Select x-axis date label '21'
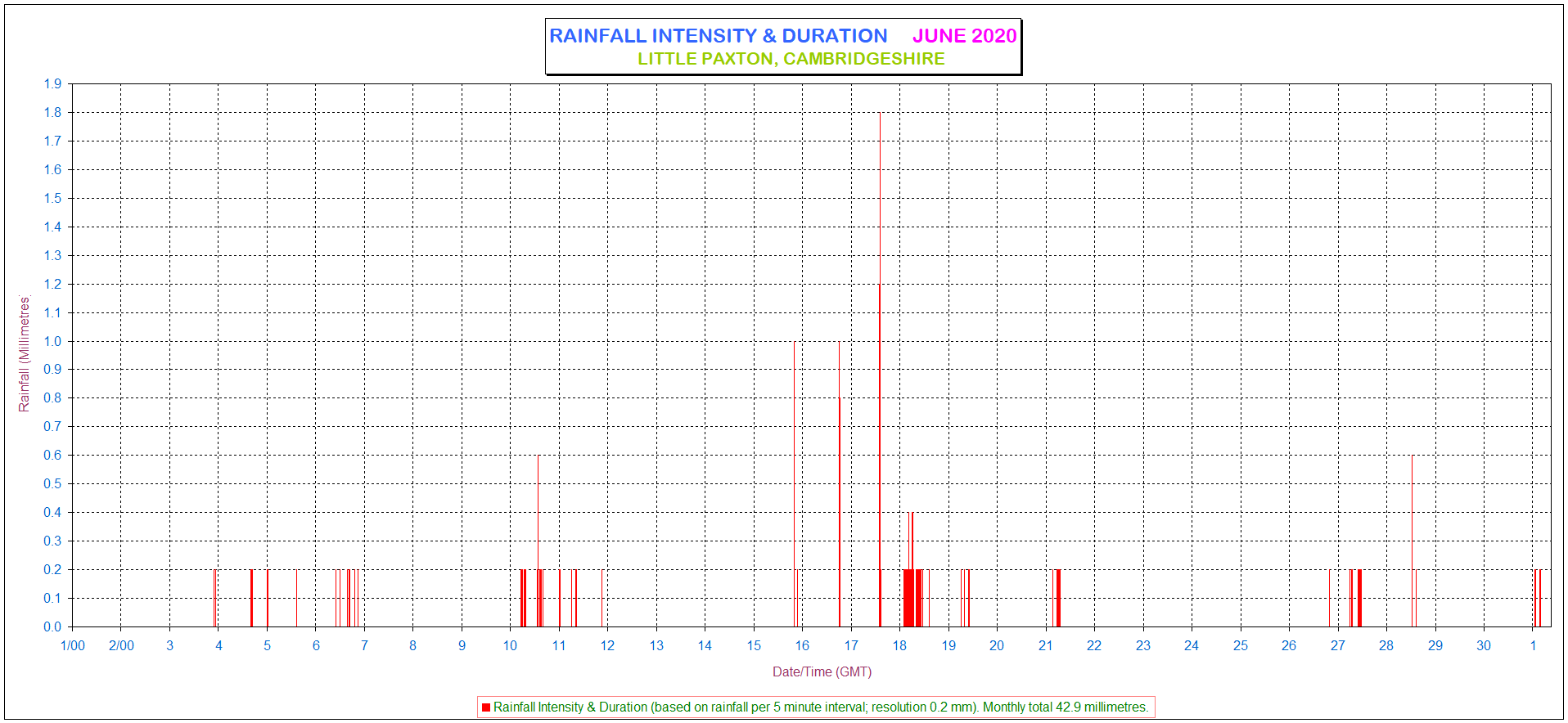This screenshot has height=723, width=1568. [1046, 645]
